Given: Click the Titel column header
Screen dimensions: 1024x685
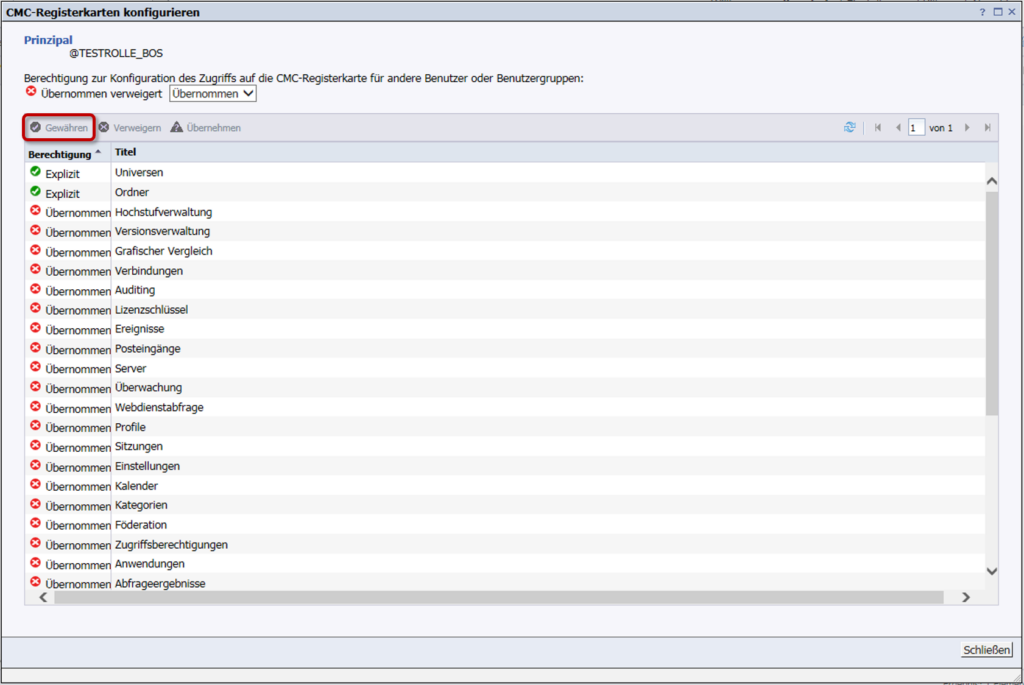Looking at the screenshot, I should (x=126, y=153).
